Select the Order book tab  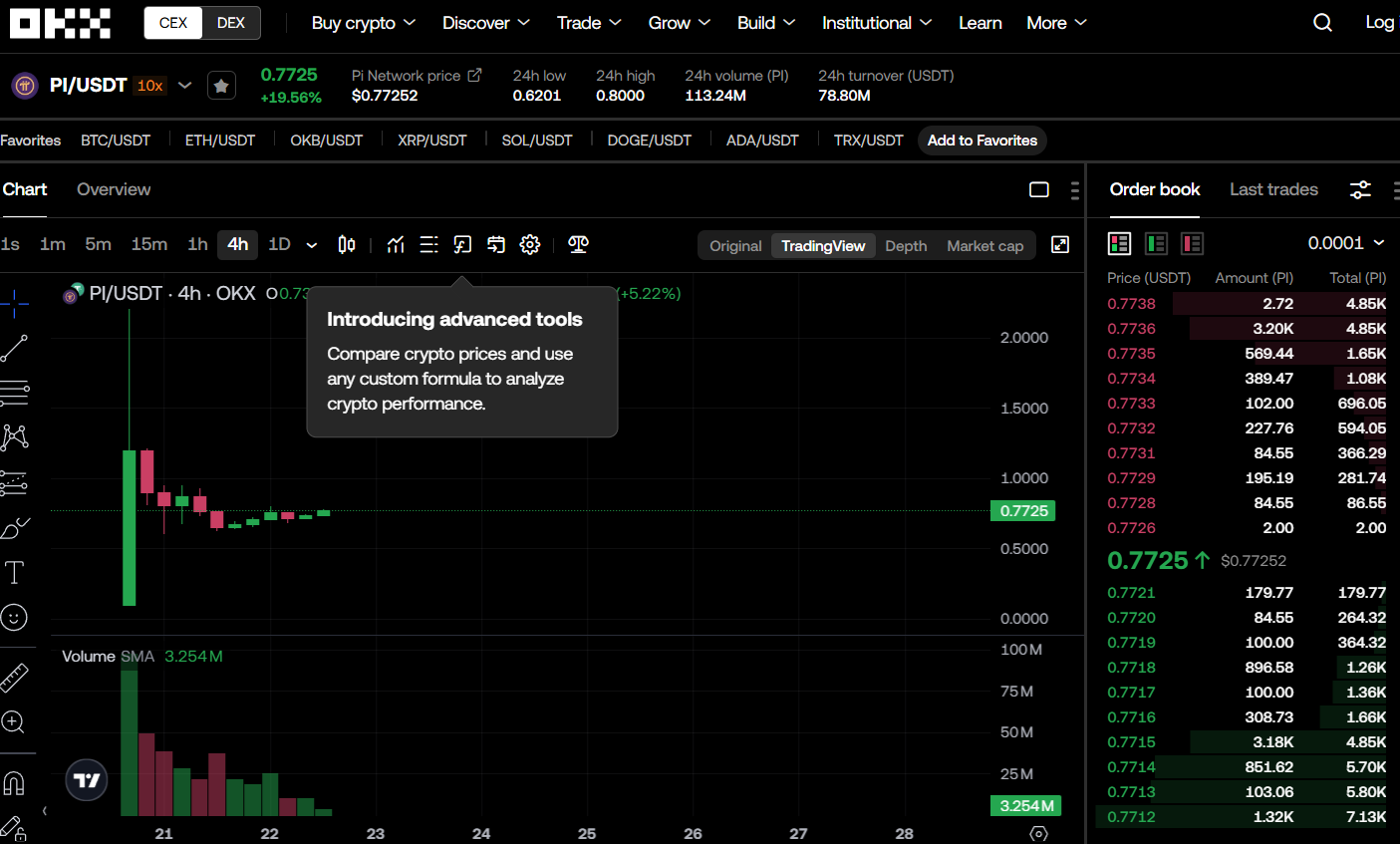point(1155,189)
